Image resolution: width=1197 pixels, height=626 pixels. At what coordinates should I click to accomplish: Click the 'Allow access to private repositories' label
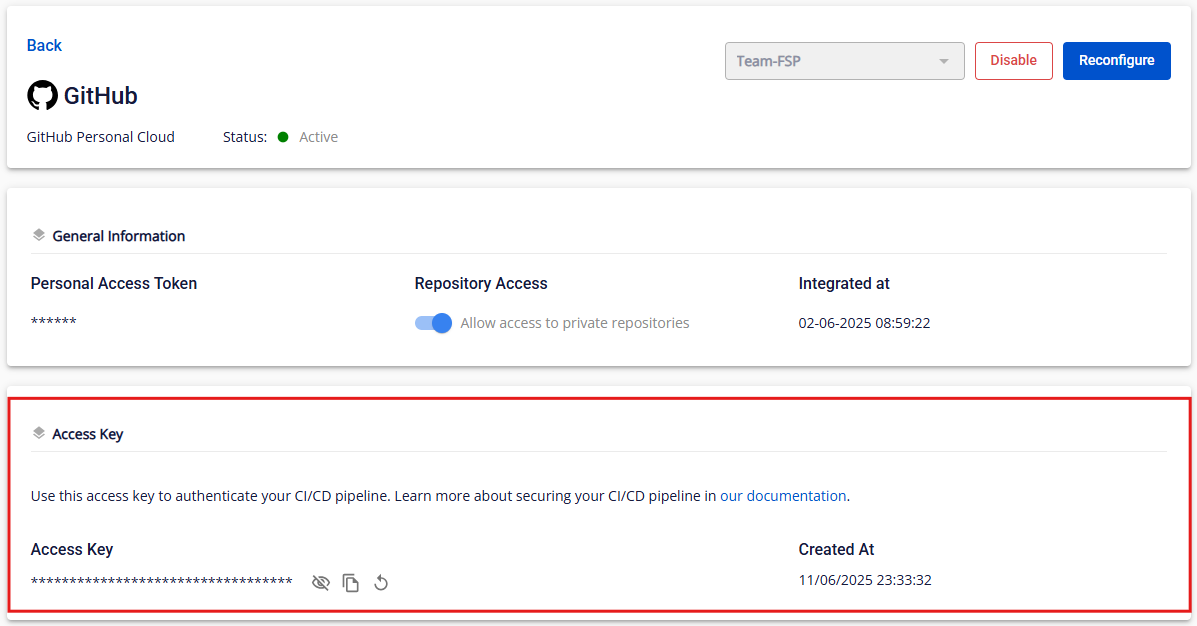point(574,323)
